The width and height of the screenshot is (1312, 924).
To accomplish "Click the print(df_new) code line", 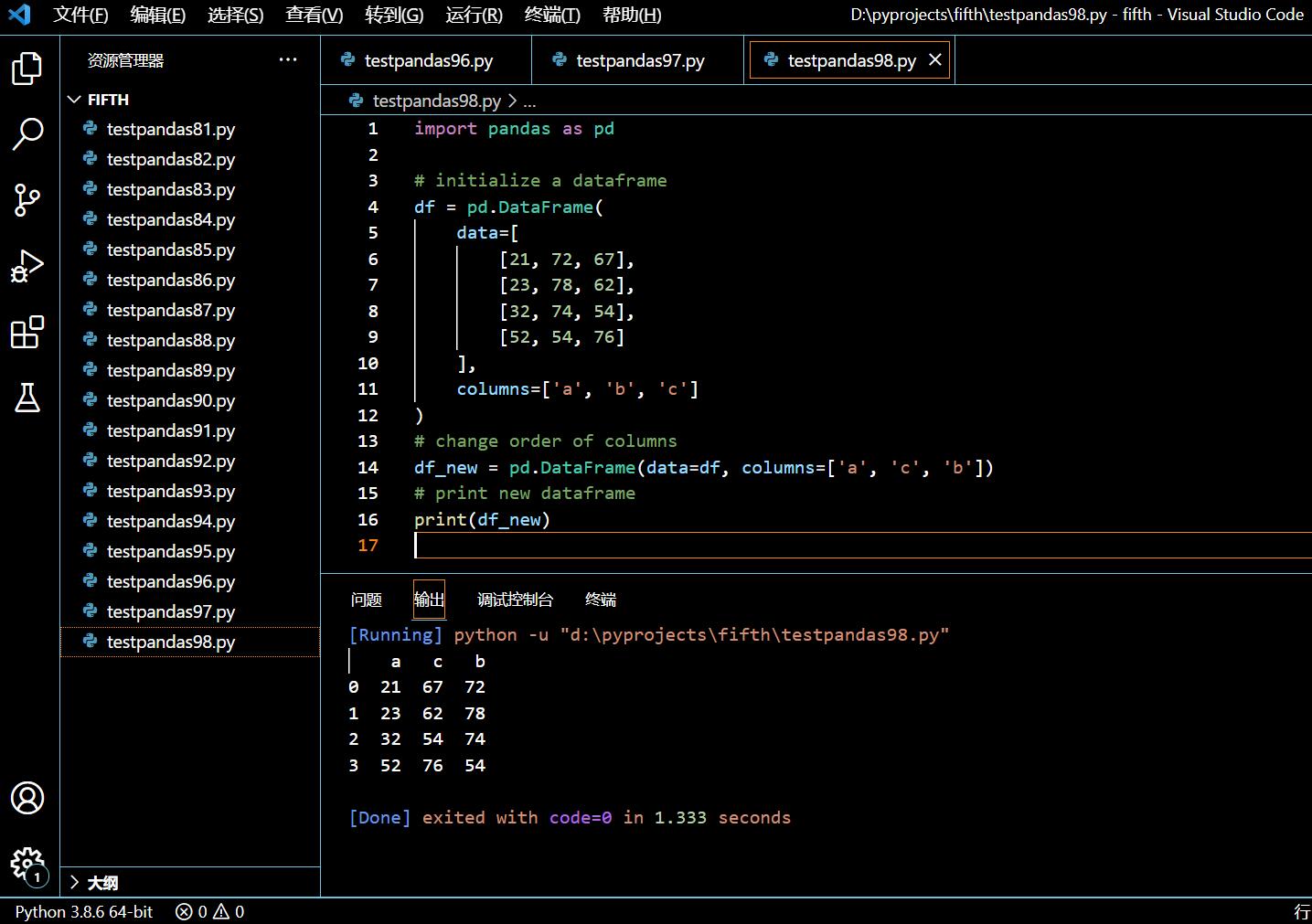I will click(x=482, y=520).
